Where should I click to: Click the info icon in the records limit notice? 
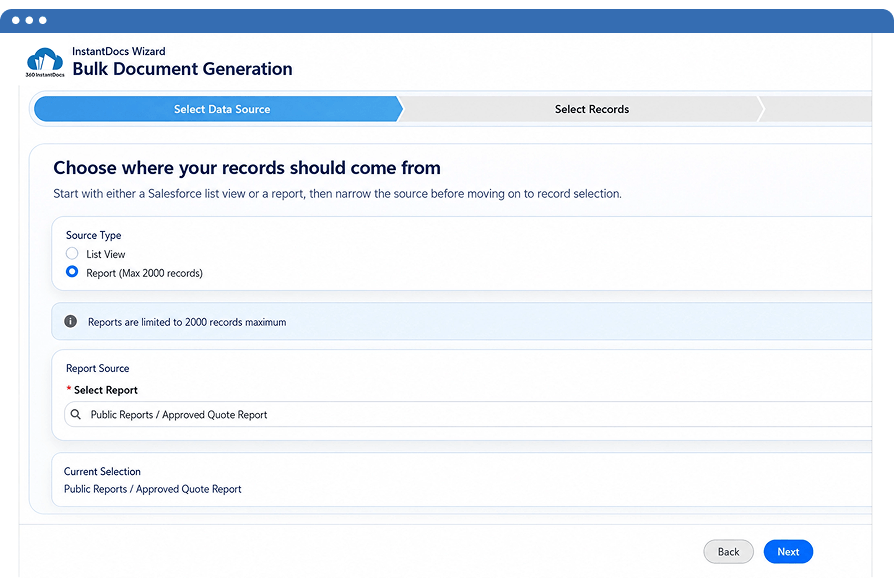pos(71,321)
